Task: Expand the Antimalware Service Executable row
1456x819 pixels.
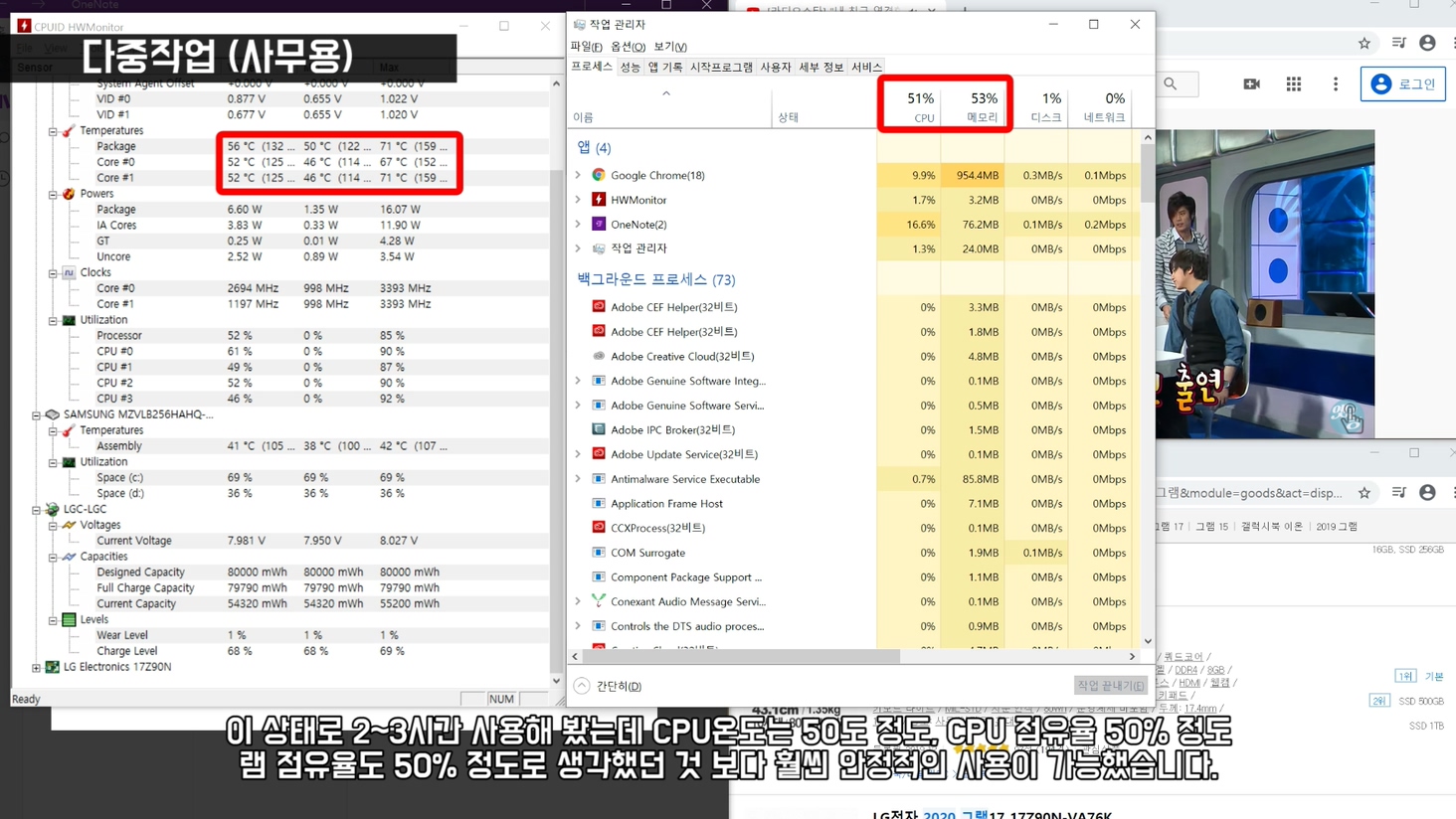Action: [578, 479]
